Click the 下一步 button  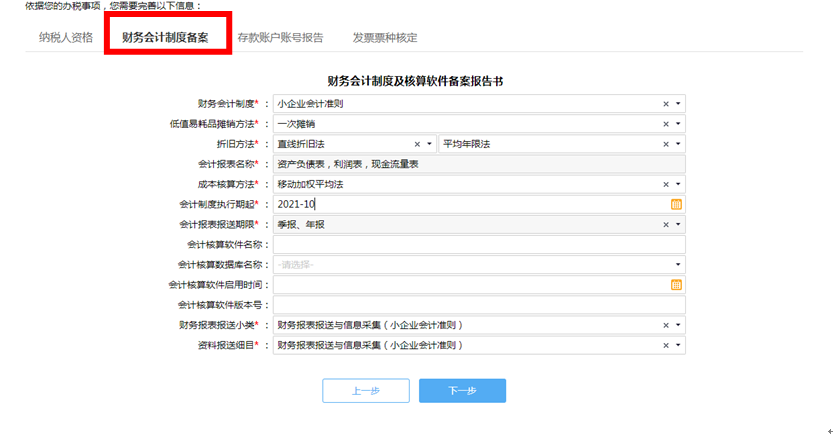(462, 391)
